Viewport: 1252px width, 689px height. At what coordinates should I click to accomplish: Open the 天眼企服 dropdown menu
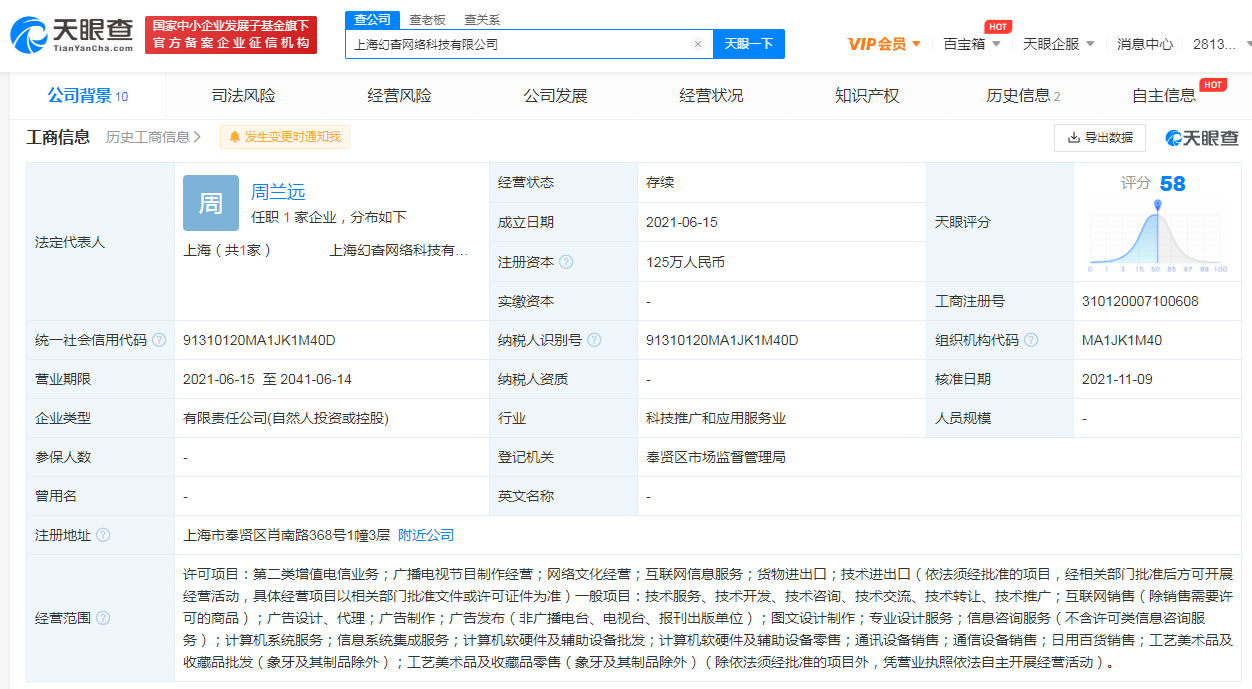pyautogui.click(x=1058, y=44)
